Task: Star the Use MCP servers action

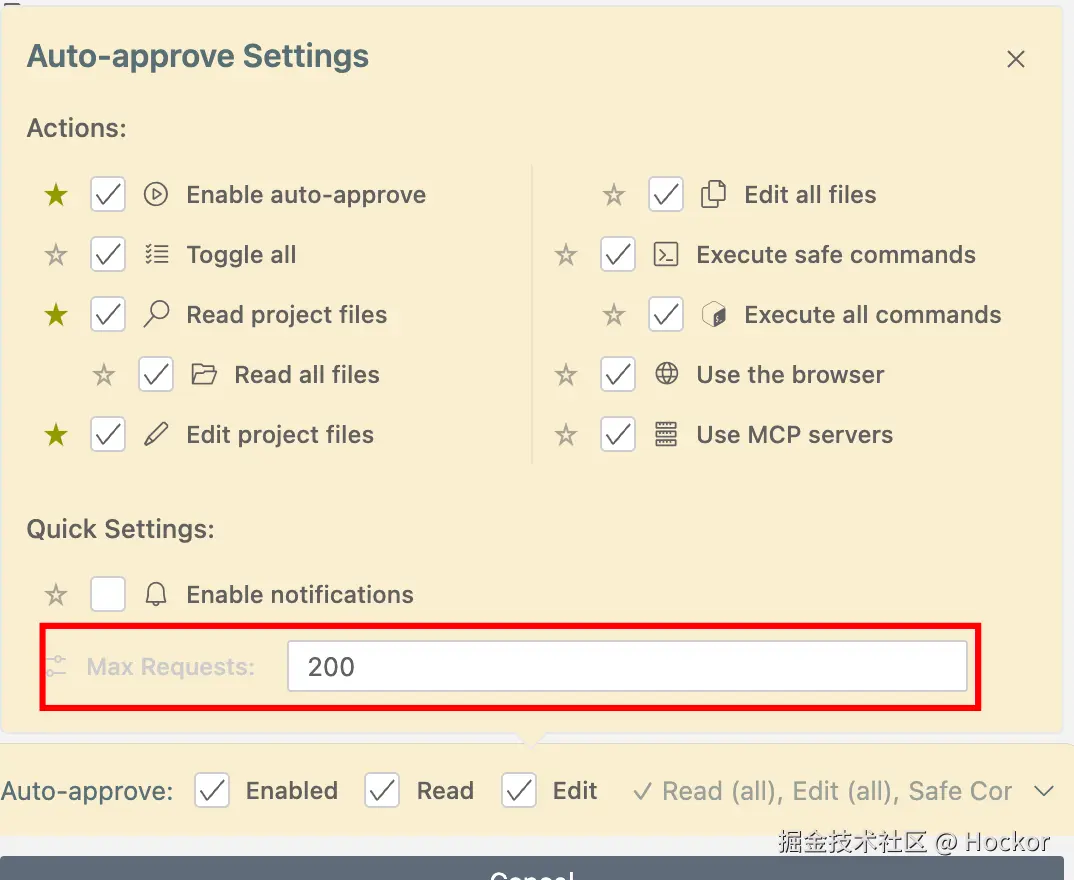Action: [566, 435]
